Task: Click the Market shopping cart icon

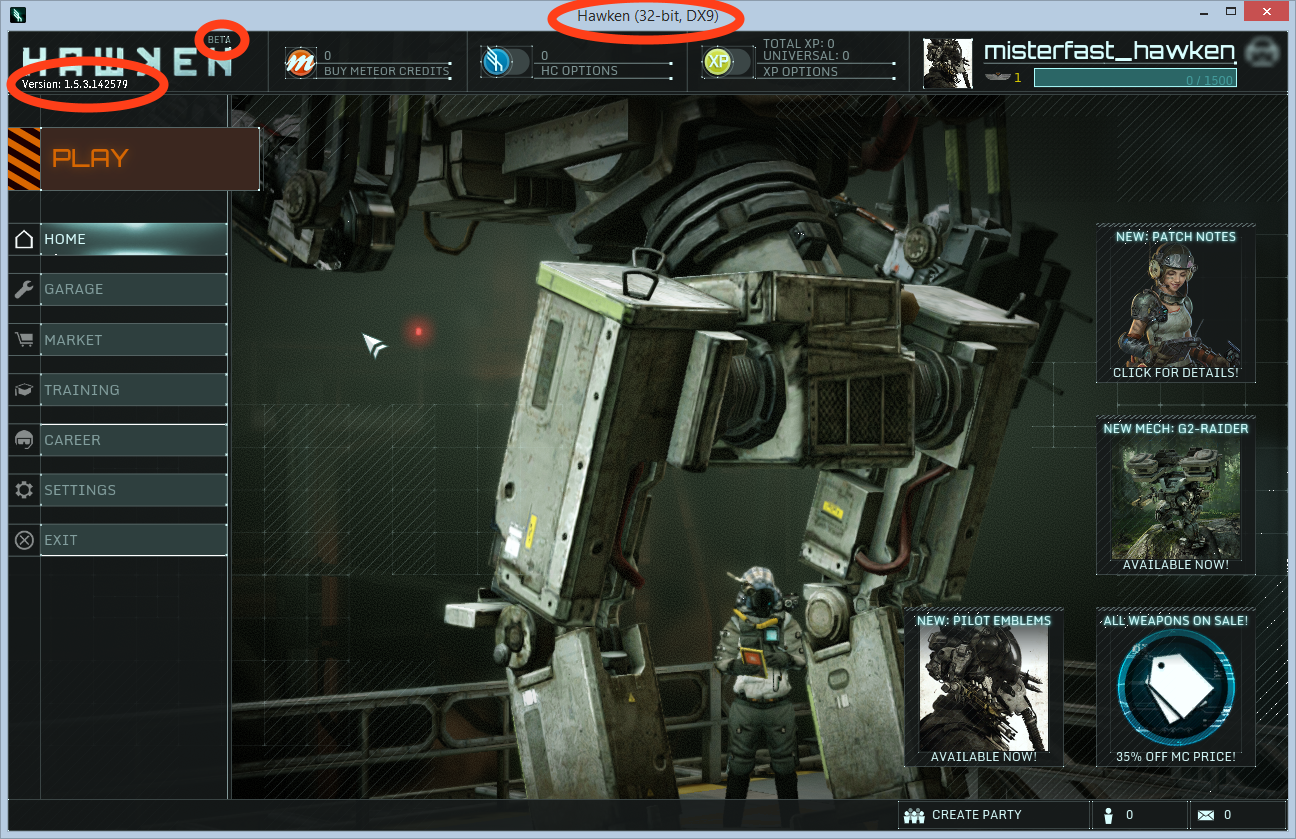Action: 24,340
